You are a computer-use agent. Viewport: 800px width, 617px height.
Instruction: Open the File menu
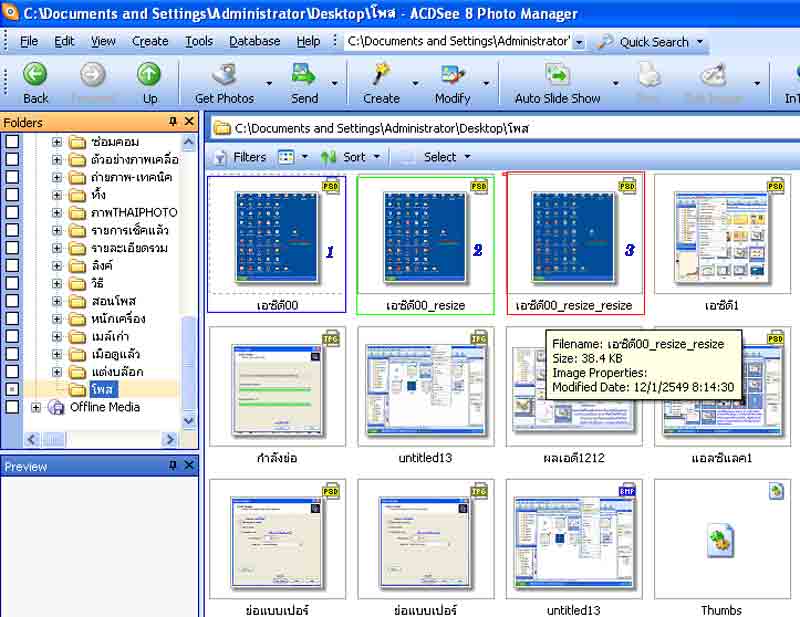[x=29, y=41]
